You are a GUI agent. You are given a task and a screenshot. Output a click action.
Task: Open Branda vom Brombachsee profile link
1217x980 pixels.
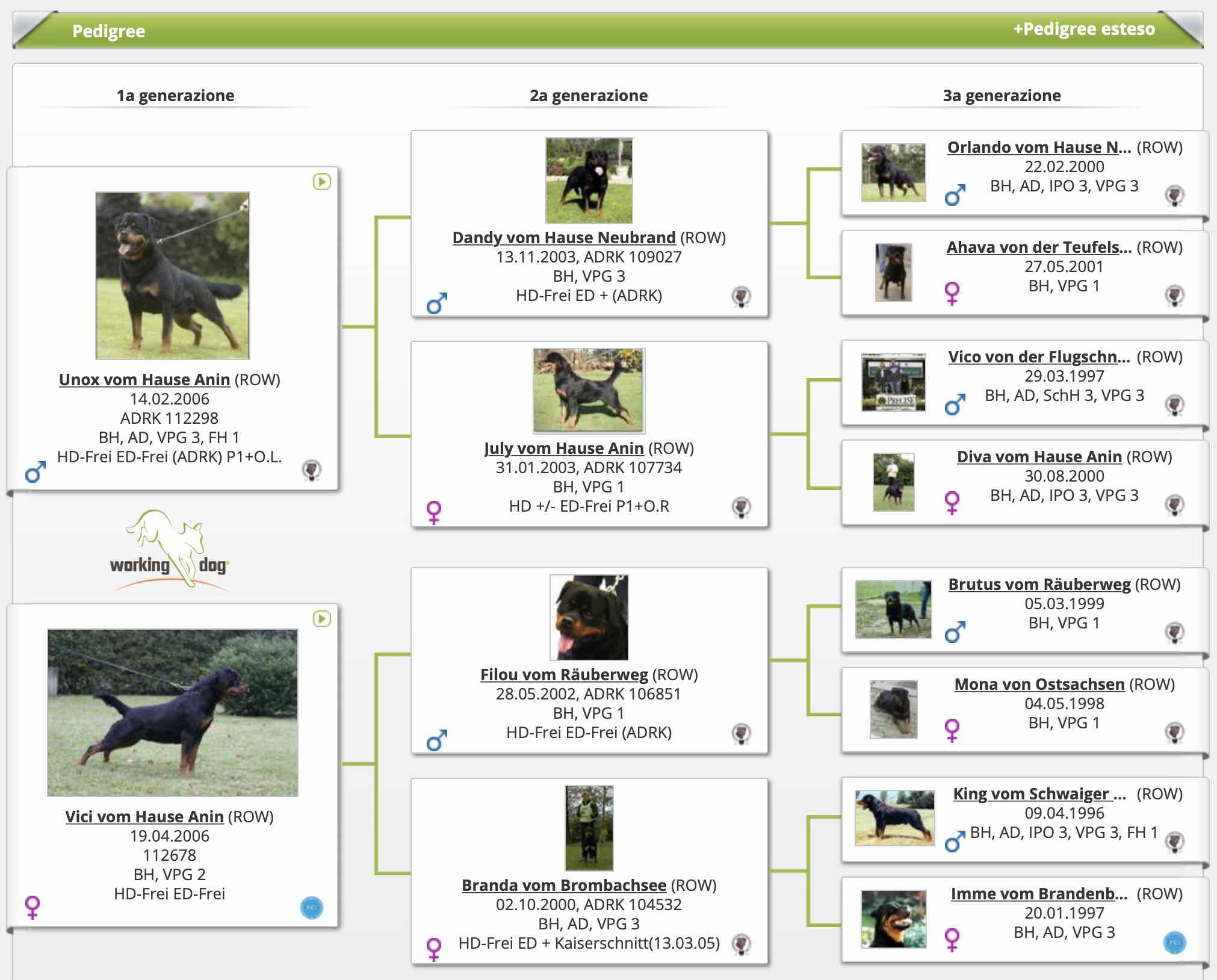pyautogui.click(x=564, y=885)
